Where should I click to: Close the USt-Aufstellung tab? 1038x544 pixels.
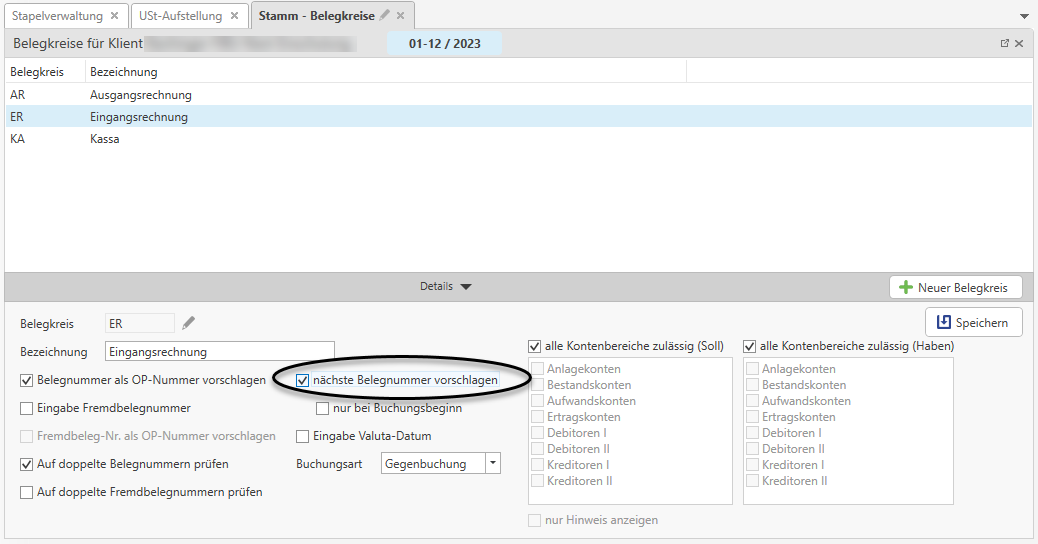(x=234, y=16)
